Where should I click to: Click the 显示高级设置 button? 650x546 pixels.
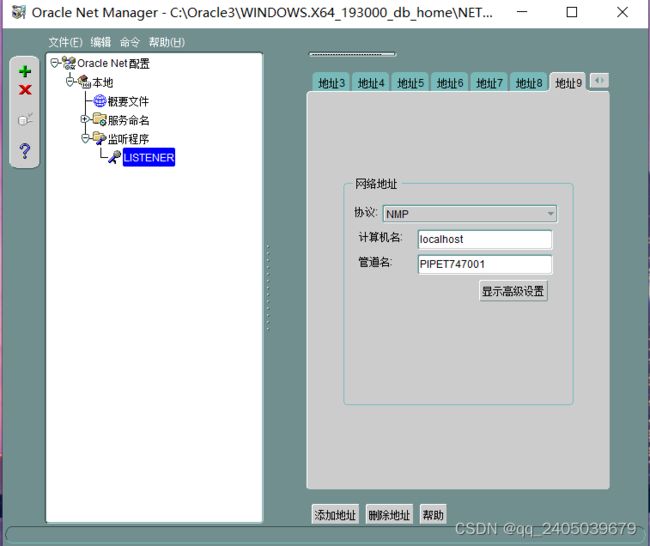click(513, 291)
